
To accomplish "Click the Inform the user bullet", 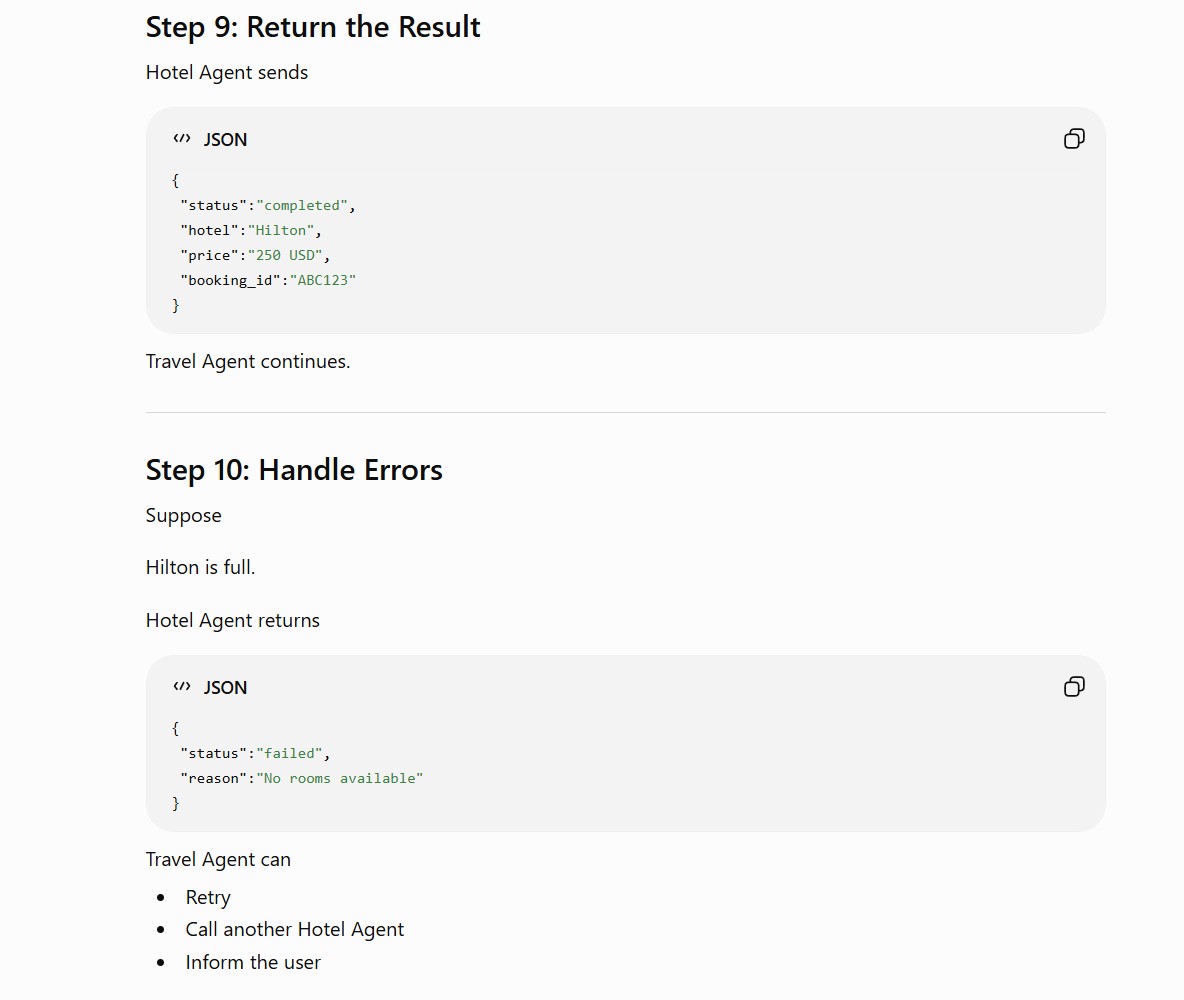I will click(x=253, y=962).
